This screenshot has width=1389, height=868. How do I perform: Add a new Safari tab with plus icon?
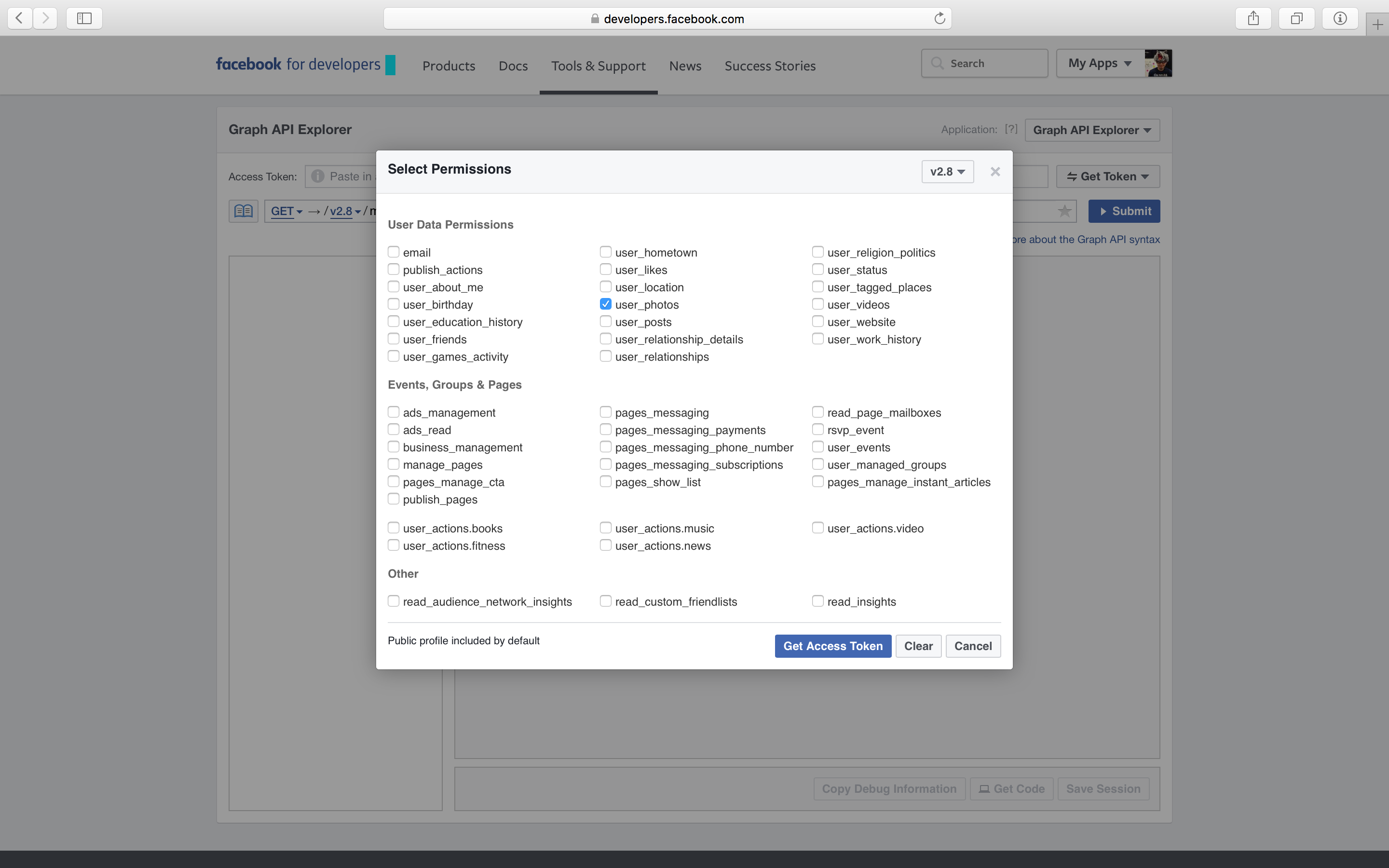coord(1377,25)
